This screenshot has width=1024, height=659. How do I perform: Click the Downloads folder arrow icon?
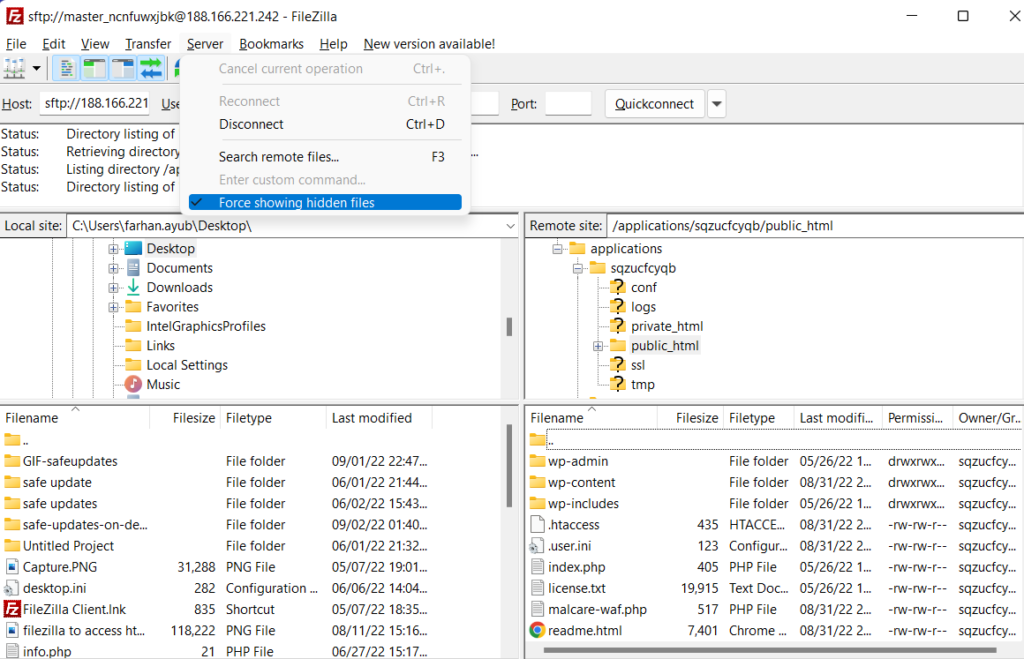tap(133, 287)
